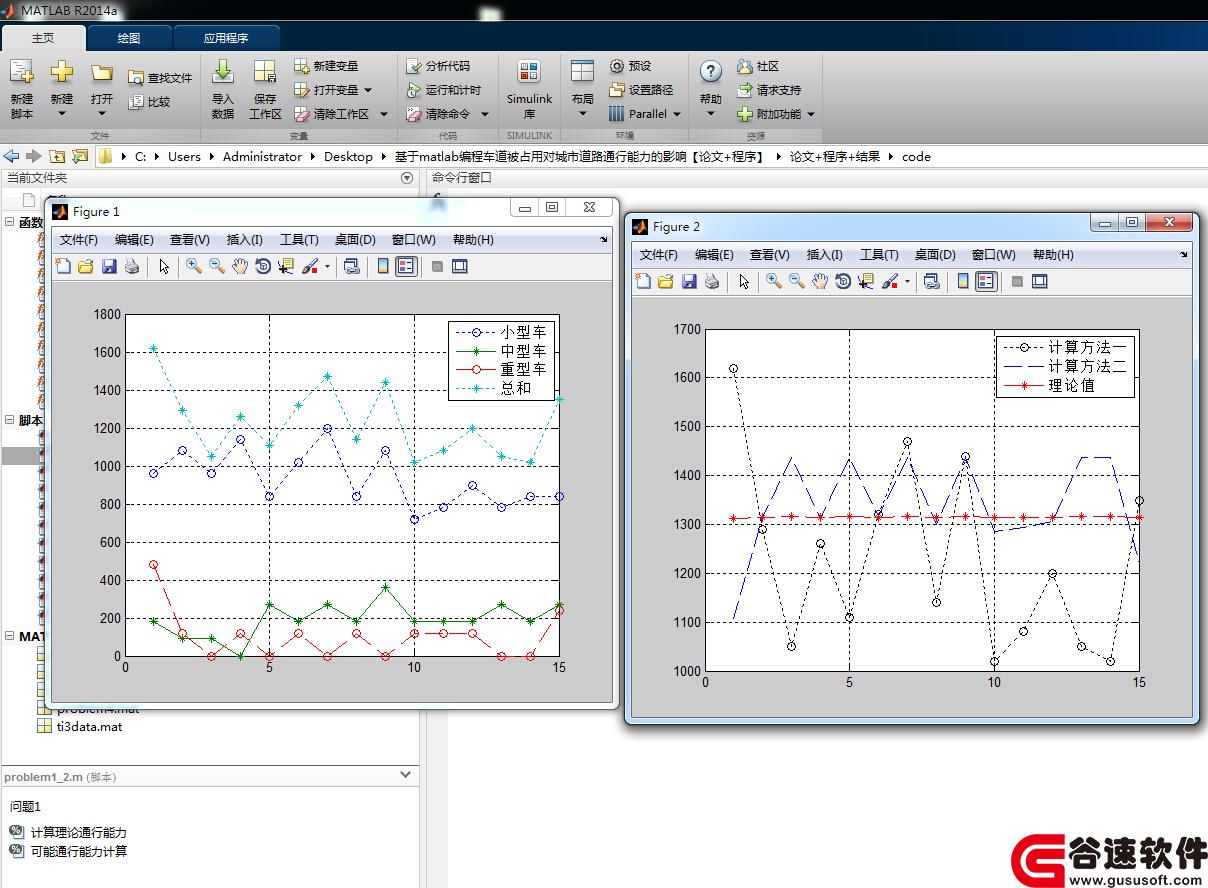1208x888 pixels.
Task: Switch to the Apps (应用程序) tab
Action: 226,38
